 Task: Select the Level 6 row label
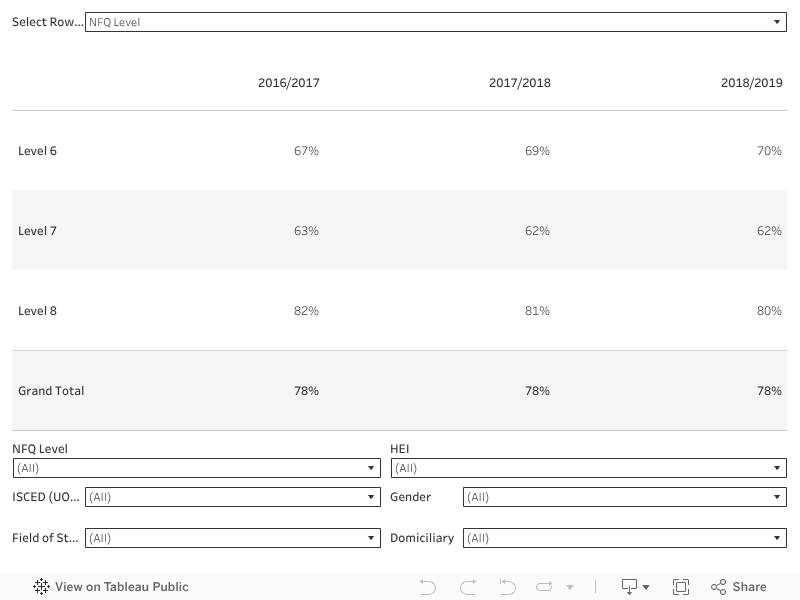click(38, 151)
